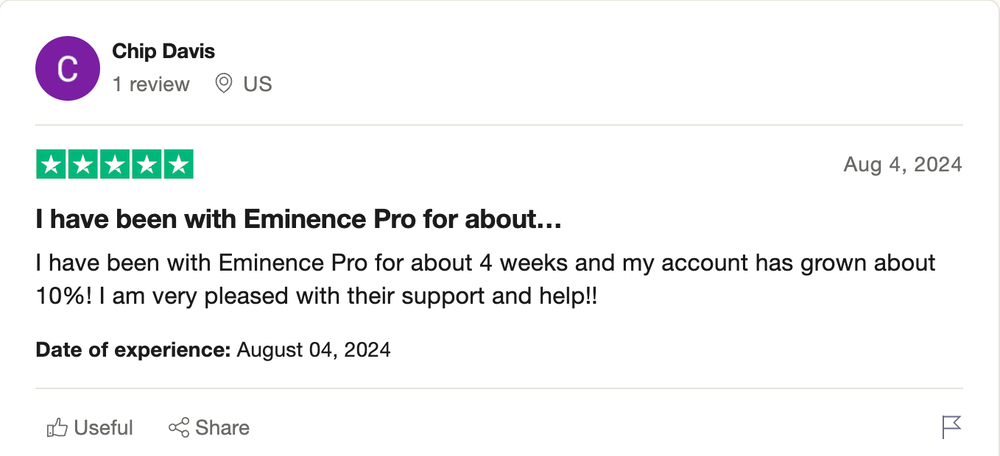Click the third green star
1000x456 pixels.
pyautogui.click(x=115, y=165)
